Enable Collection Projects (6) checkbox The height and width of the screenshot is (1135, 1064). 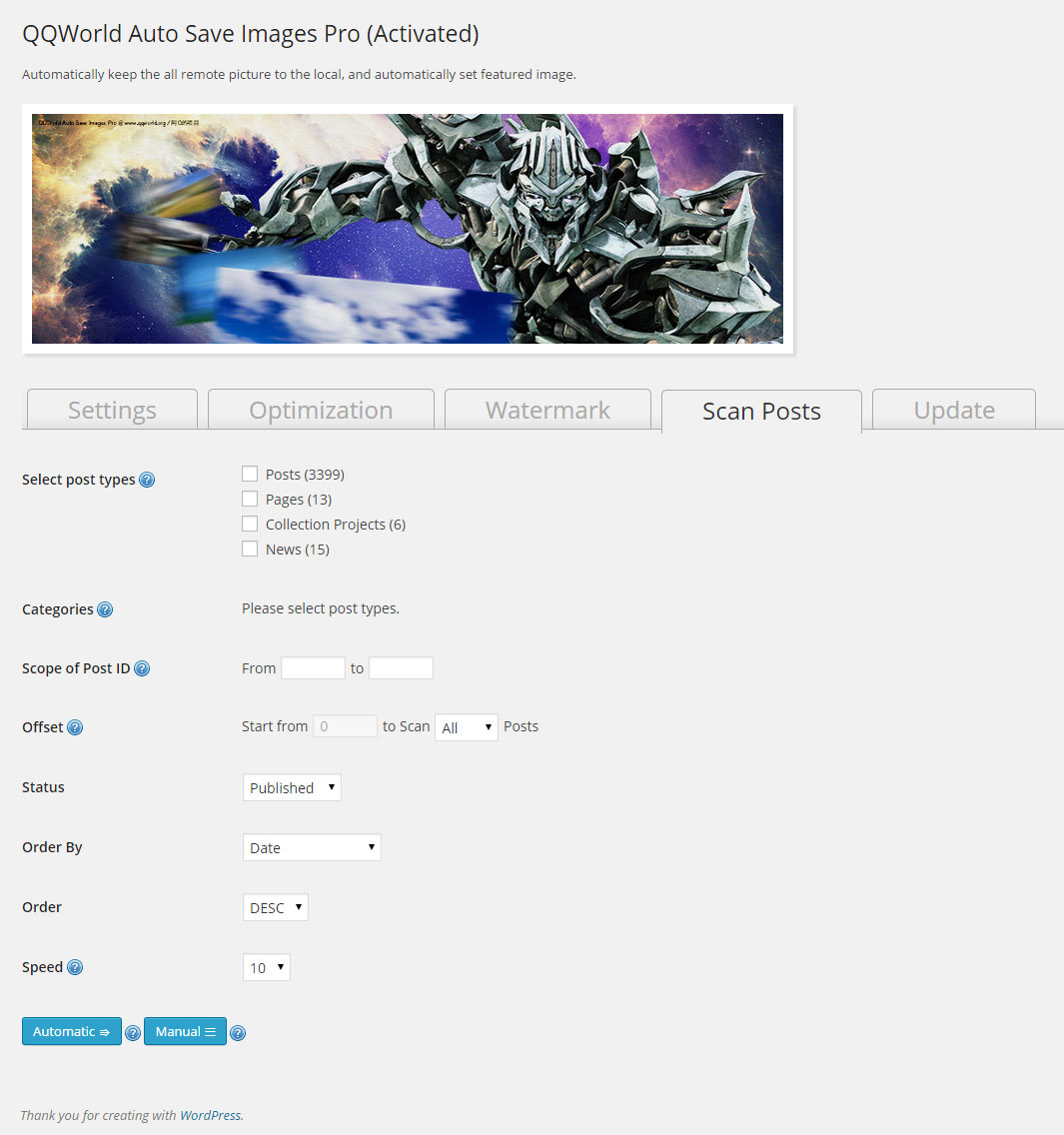click(250, 525)
